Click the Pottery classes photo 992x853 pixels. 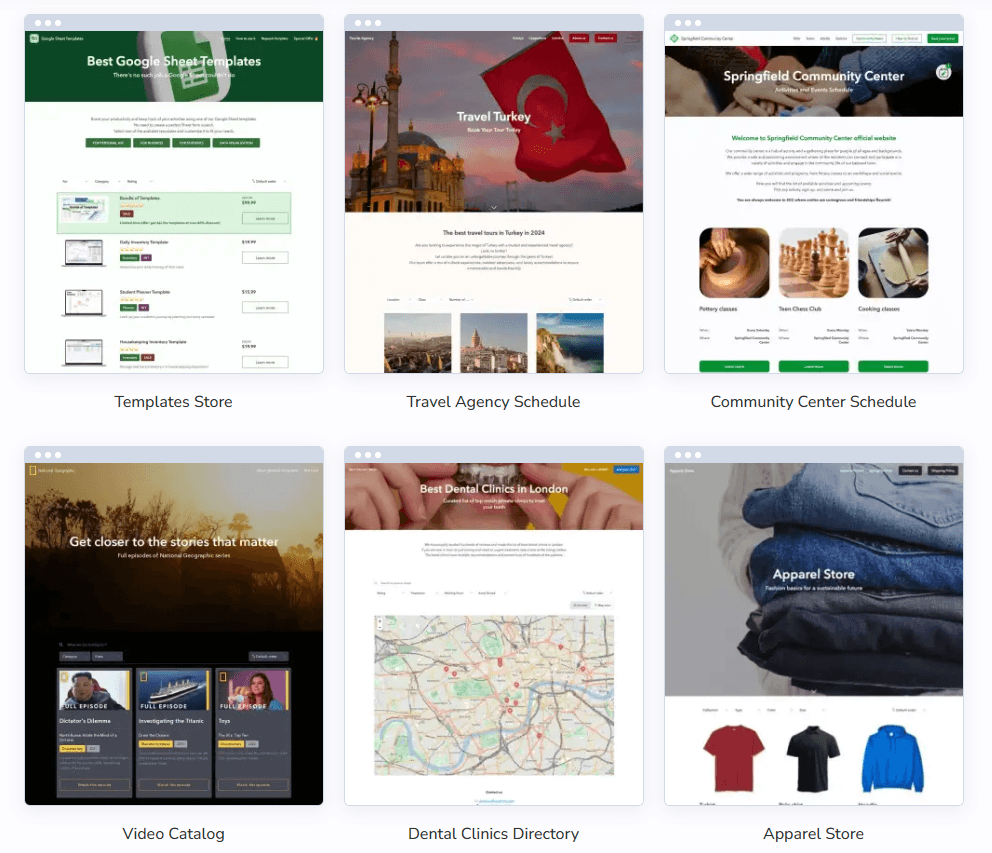[734, 263]
